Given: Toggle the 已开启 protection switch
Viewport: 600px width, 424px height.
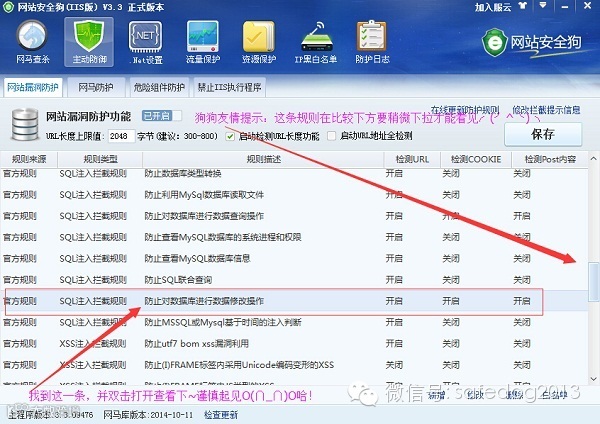Looking at the screenshot, I should [161, 116].
